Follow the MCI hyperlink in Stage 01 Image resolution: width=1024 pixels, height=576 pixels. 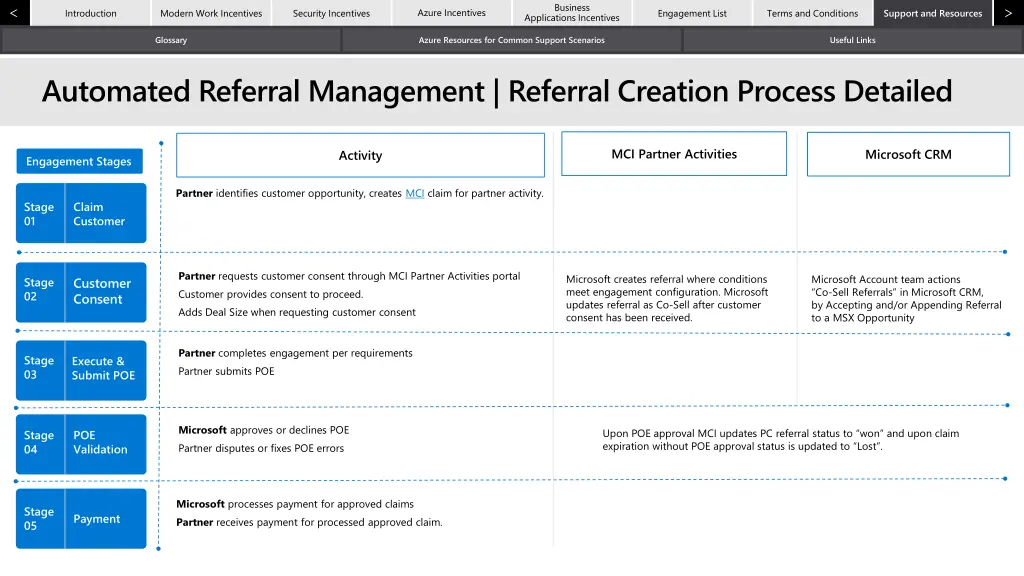[x=415, y=193]
